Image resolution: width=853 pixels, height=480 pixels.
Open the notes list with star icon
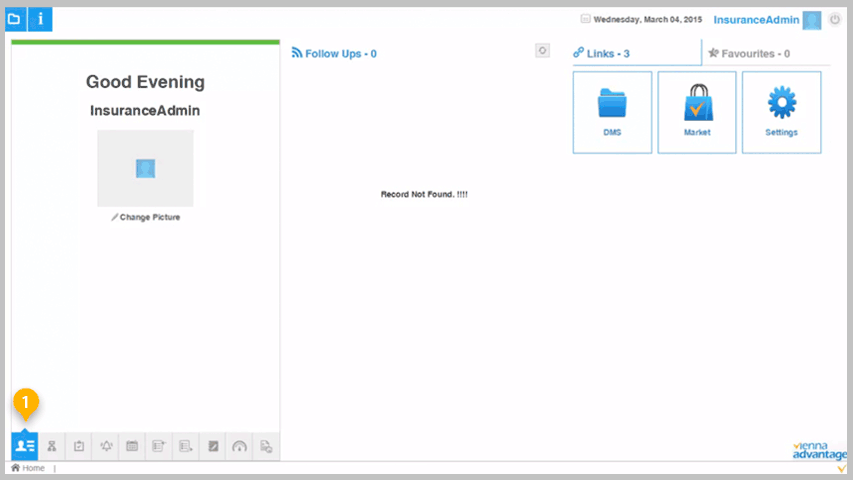click(x=159, y=446)
